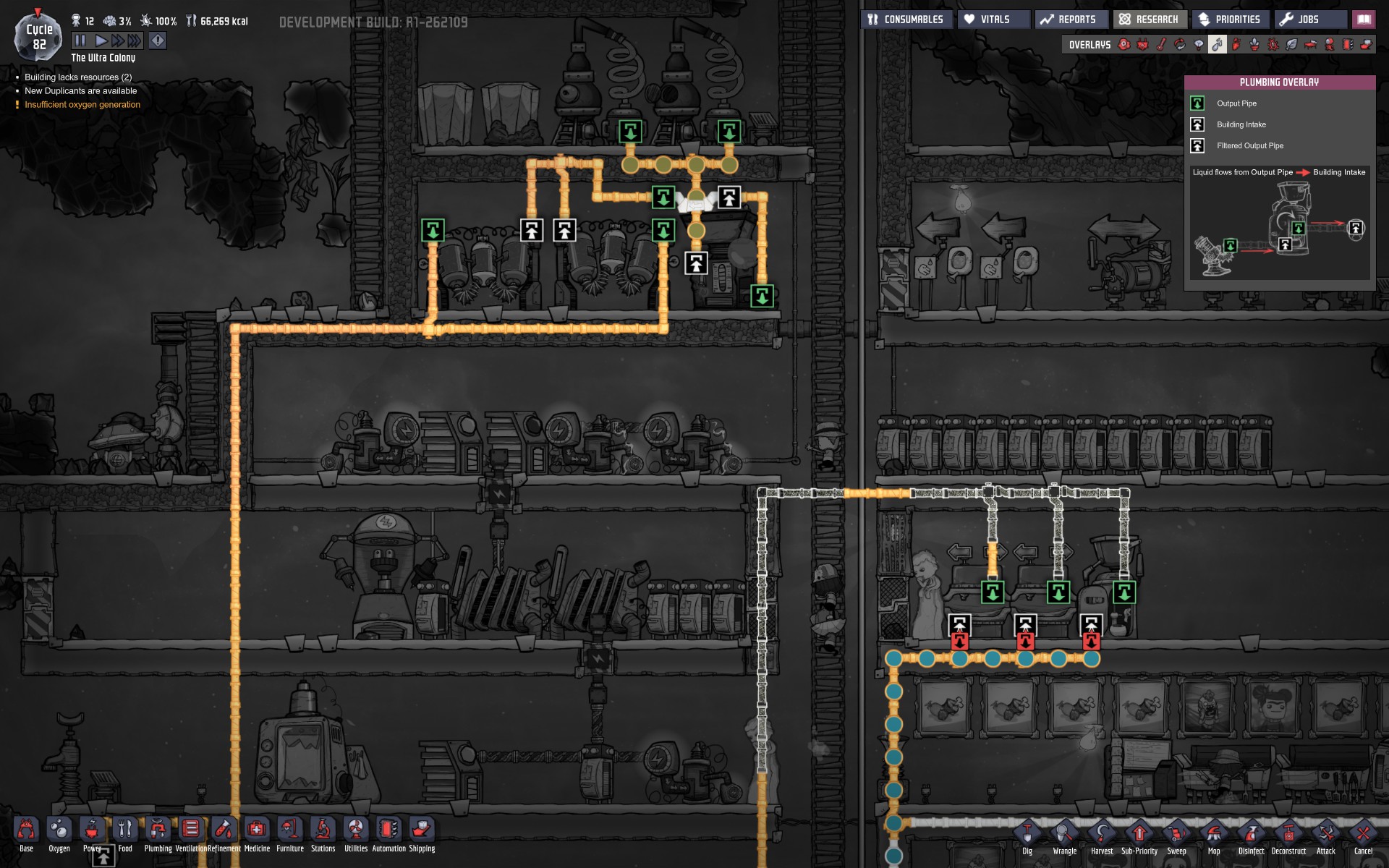
Task: Turn off the active Plumbing overlay
Action: pos(1218,45)
